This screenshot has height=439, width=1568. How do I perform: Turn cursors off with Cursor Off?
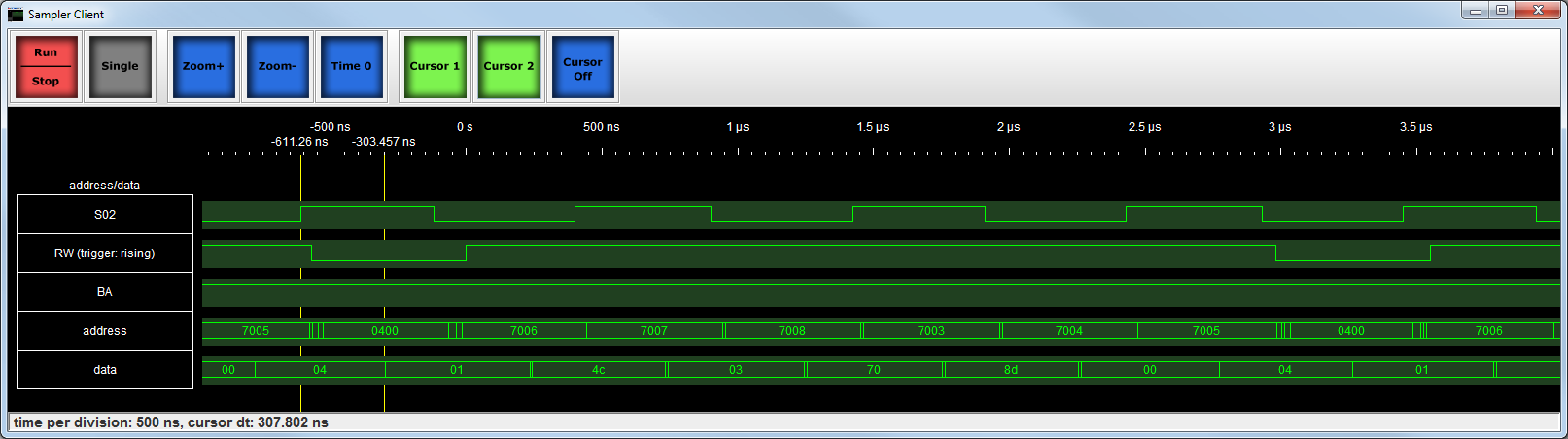tap(582, 68)
